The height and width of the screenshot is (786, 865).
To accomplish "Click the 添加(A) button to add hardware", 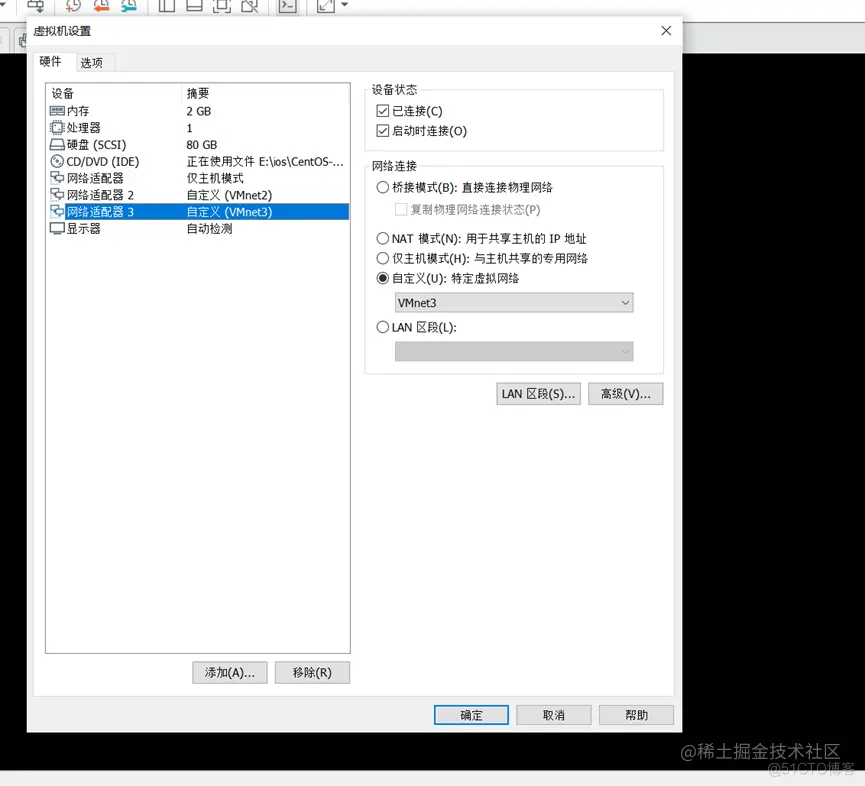I will tap(229, 672).
